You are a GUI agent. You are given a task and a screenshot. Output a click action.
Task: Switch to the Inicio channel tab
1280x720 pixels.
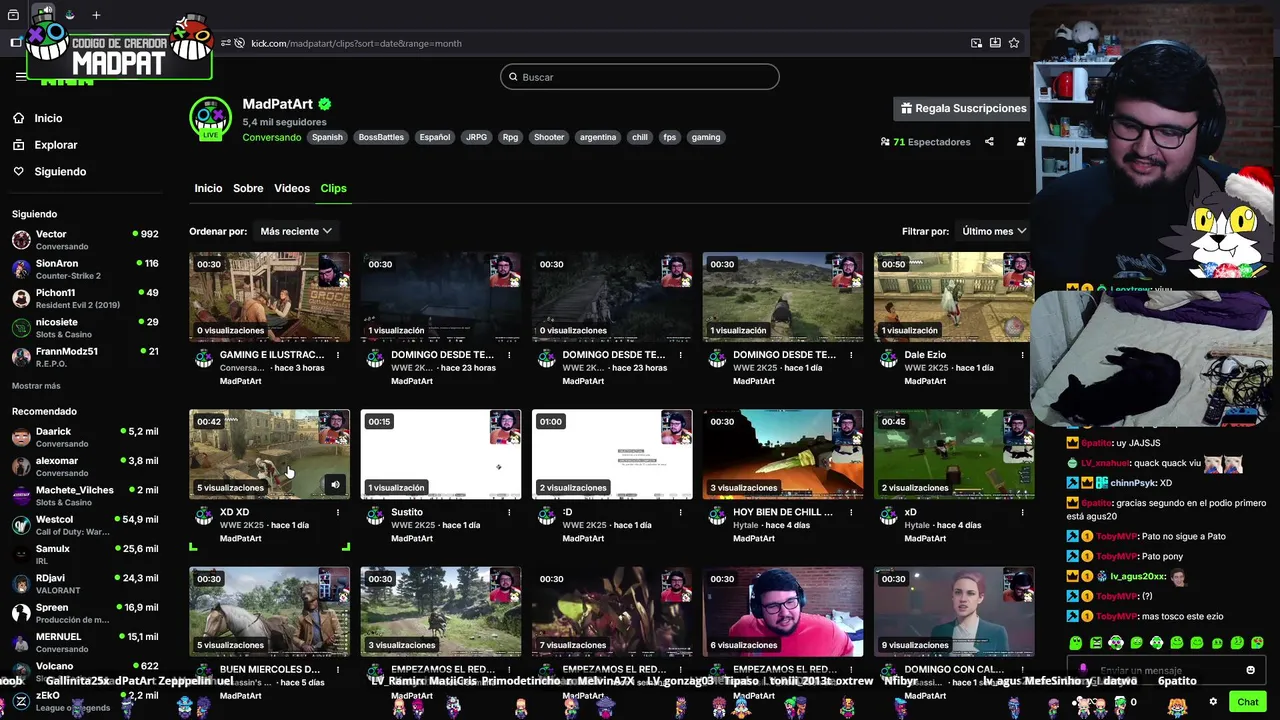[208, 188]
